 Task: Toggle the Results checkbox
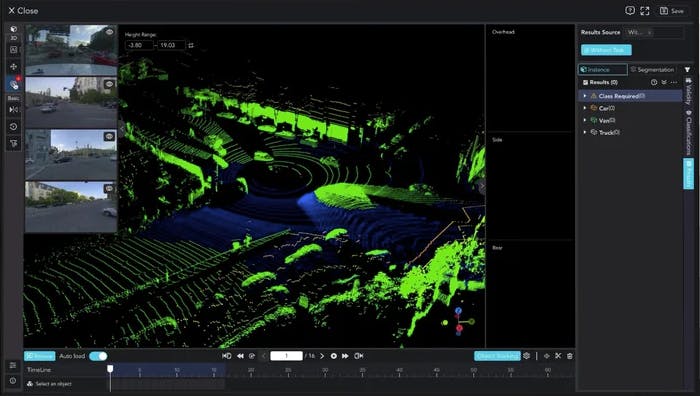click(x=585, y=83)
